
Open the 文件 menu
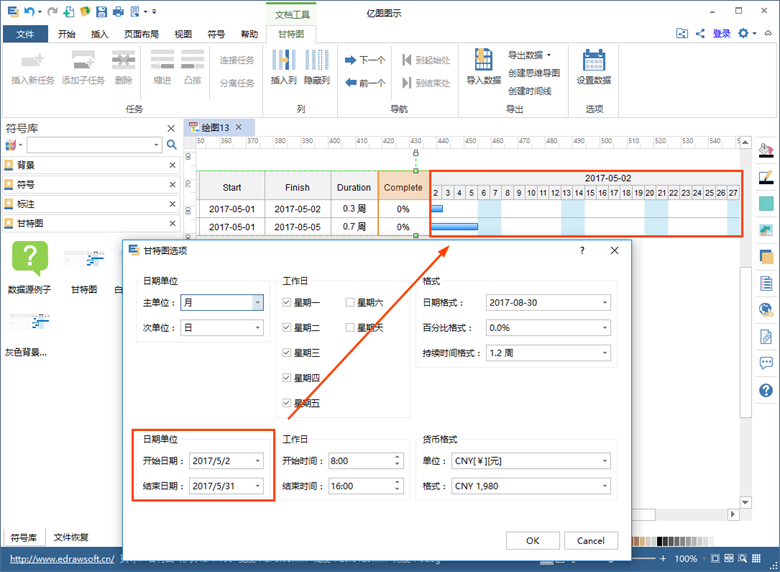[x=25, y=34]
